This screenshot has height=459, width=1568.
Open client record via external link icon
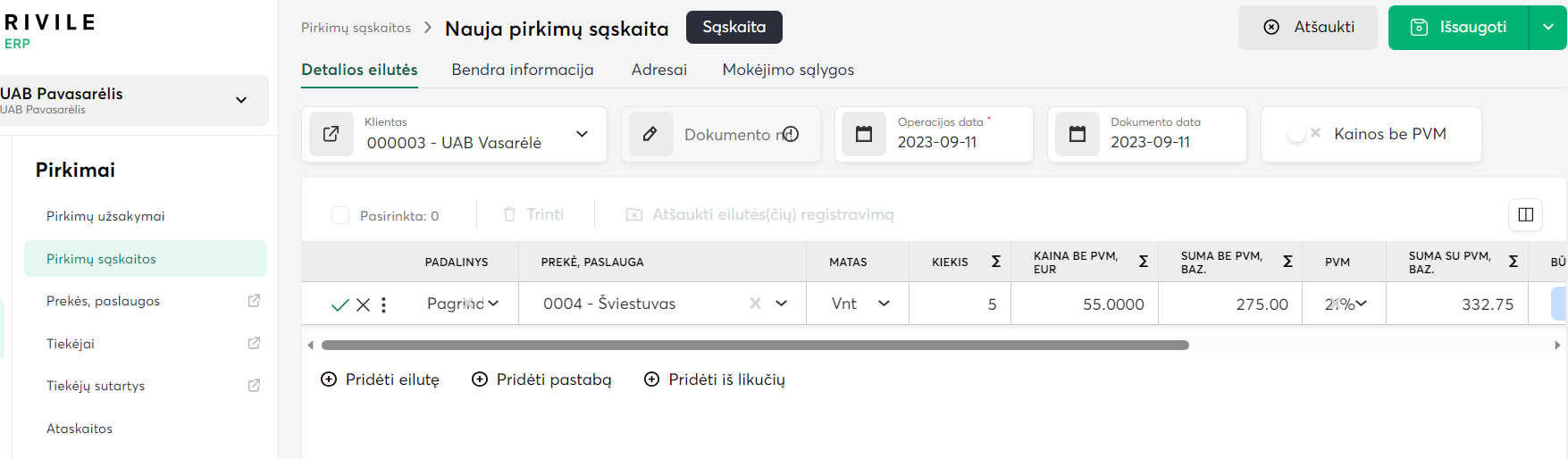click(x=331, y=134)
